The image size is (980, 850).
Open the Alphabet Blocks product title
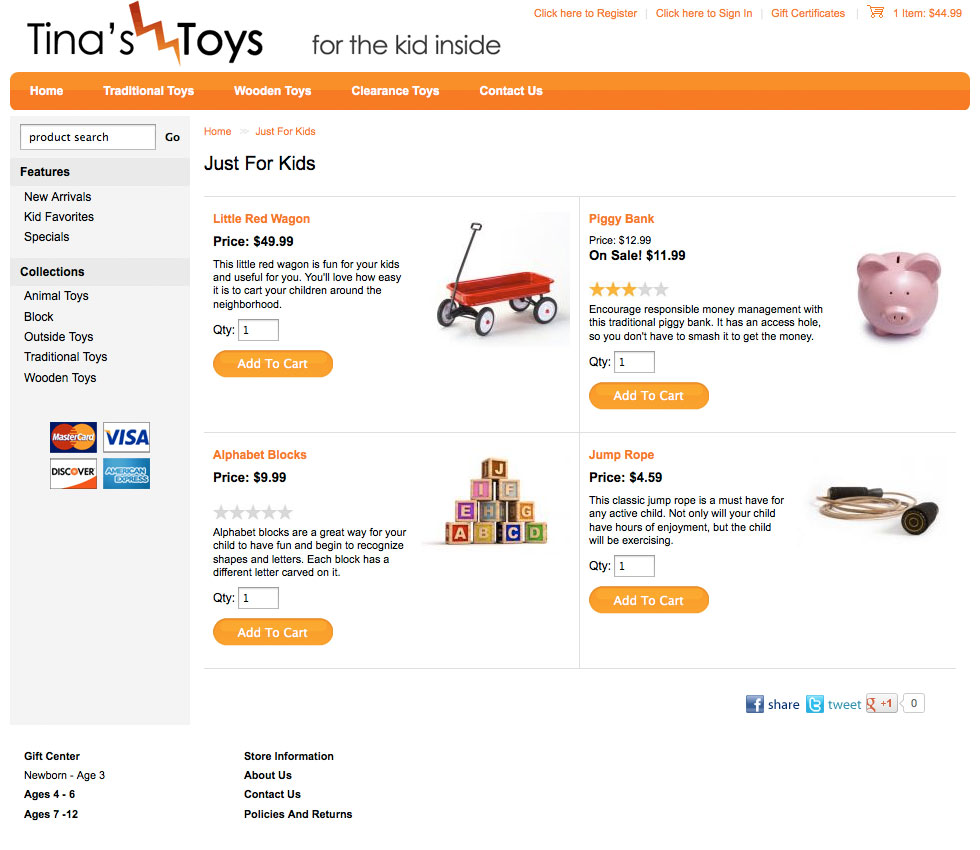(259, 454)
